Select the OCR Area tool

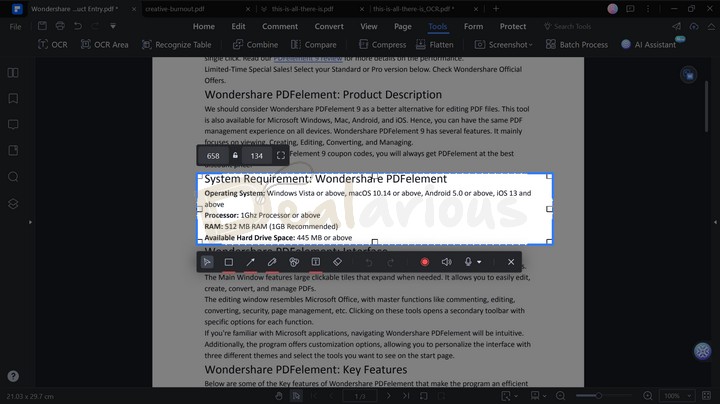(x=105, y=45)
